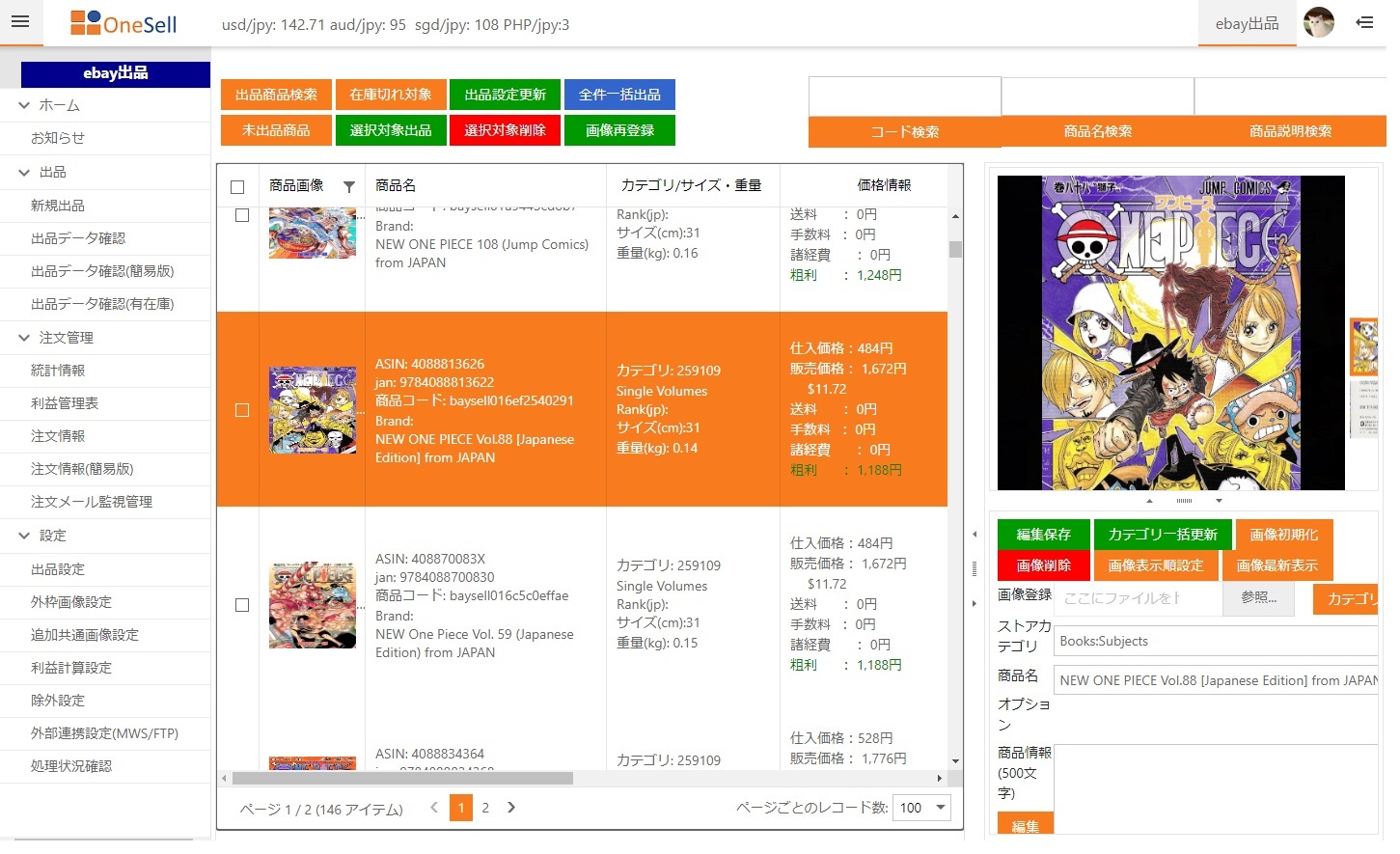The image size is (1400, 854).
Task: Click the splitter grip below the preview image
Action: pyautogui.click(x=1184, y=501)
